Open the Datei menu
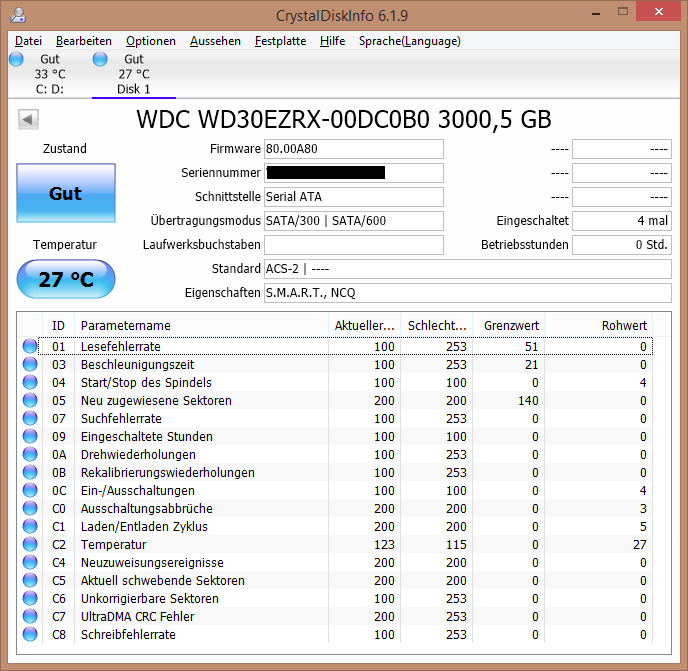 29,41
